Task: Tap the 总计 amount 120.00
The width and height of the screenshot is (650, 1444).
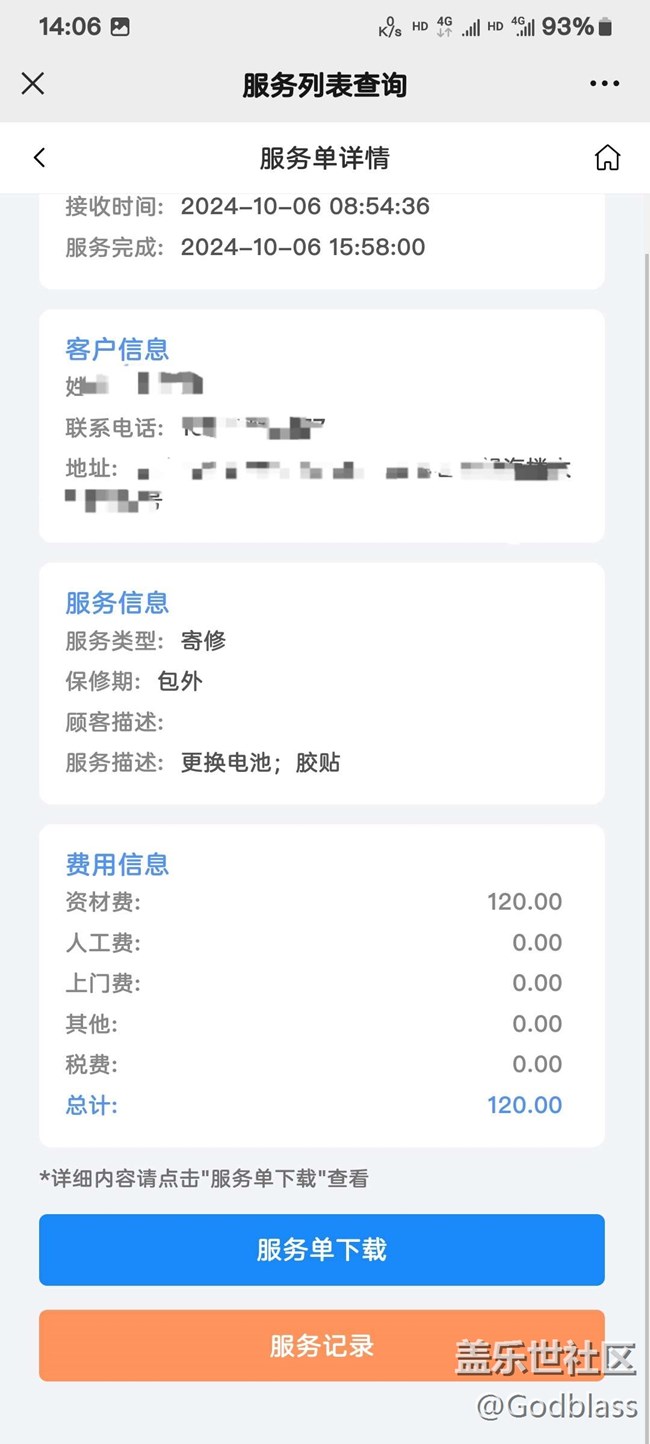Action: pos(524,1105)
